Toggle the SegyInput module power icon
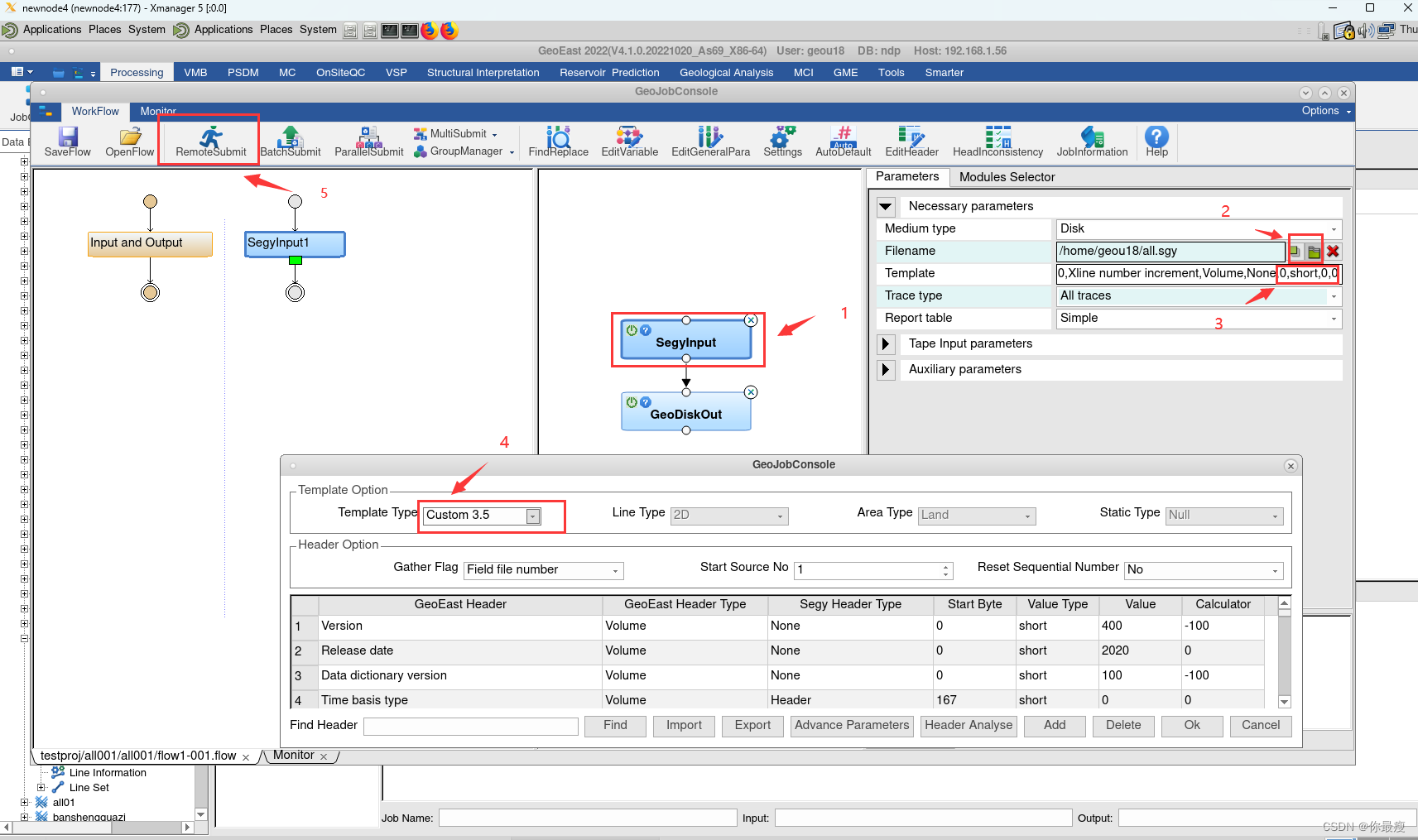 pos(632,330)
